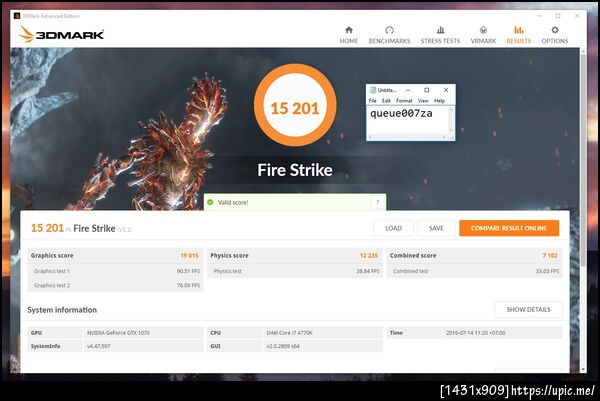Click the Show Details button
The width and height of the screenshot is (600, 401).
528,309
